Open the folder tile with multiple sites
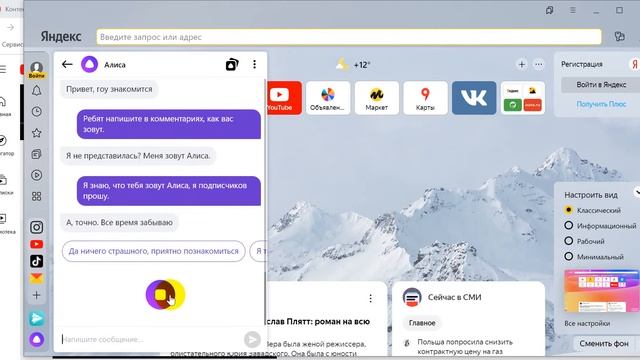The image size is (640, 360). 522,98
